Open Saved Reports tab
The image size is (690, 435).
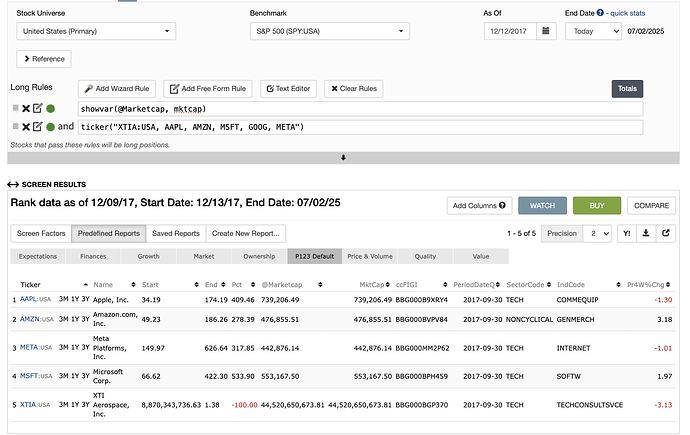tap(176, 234)
